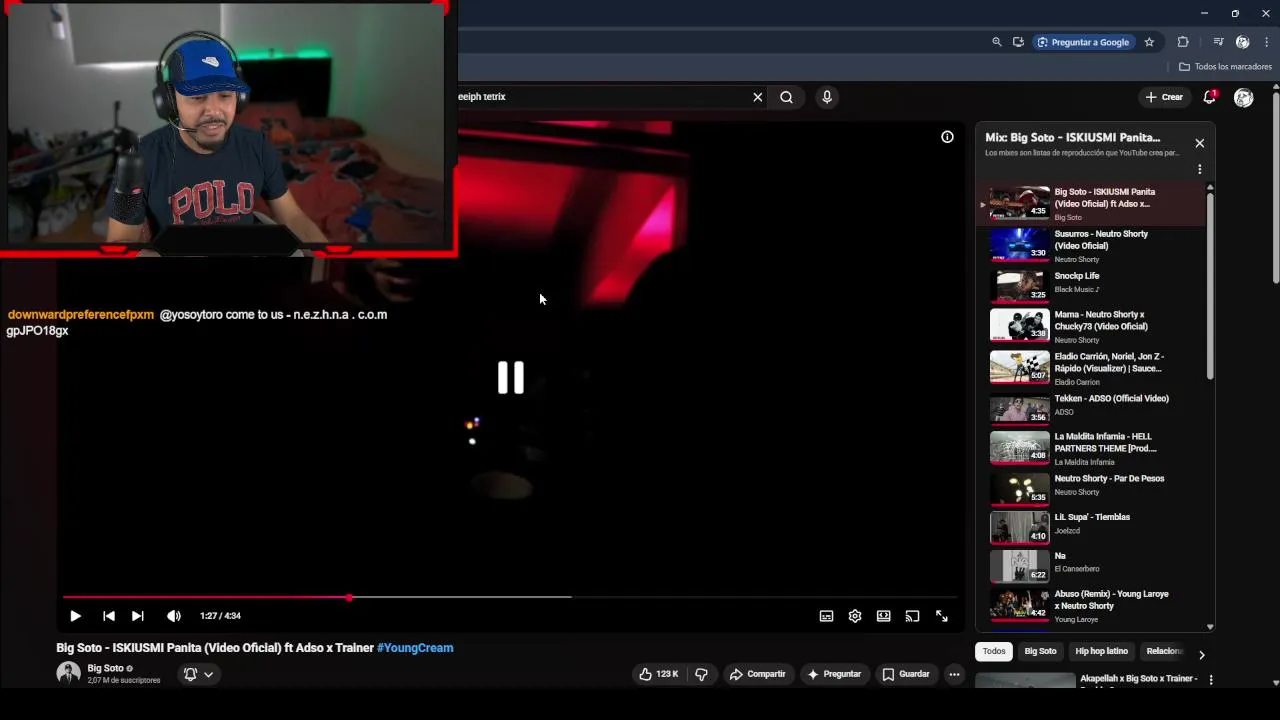Viewport: 1280px width, 720px height.
Task: Seek in the video progress bar
Action: coord(510,598)
